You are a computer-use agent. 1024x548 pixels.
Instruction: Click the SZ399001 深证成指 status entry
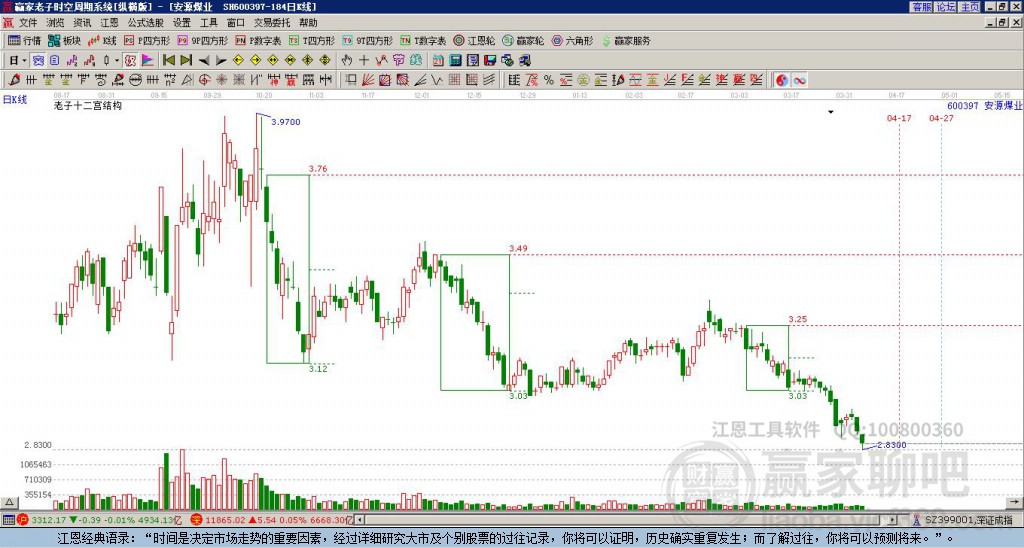point(968,520)
